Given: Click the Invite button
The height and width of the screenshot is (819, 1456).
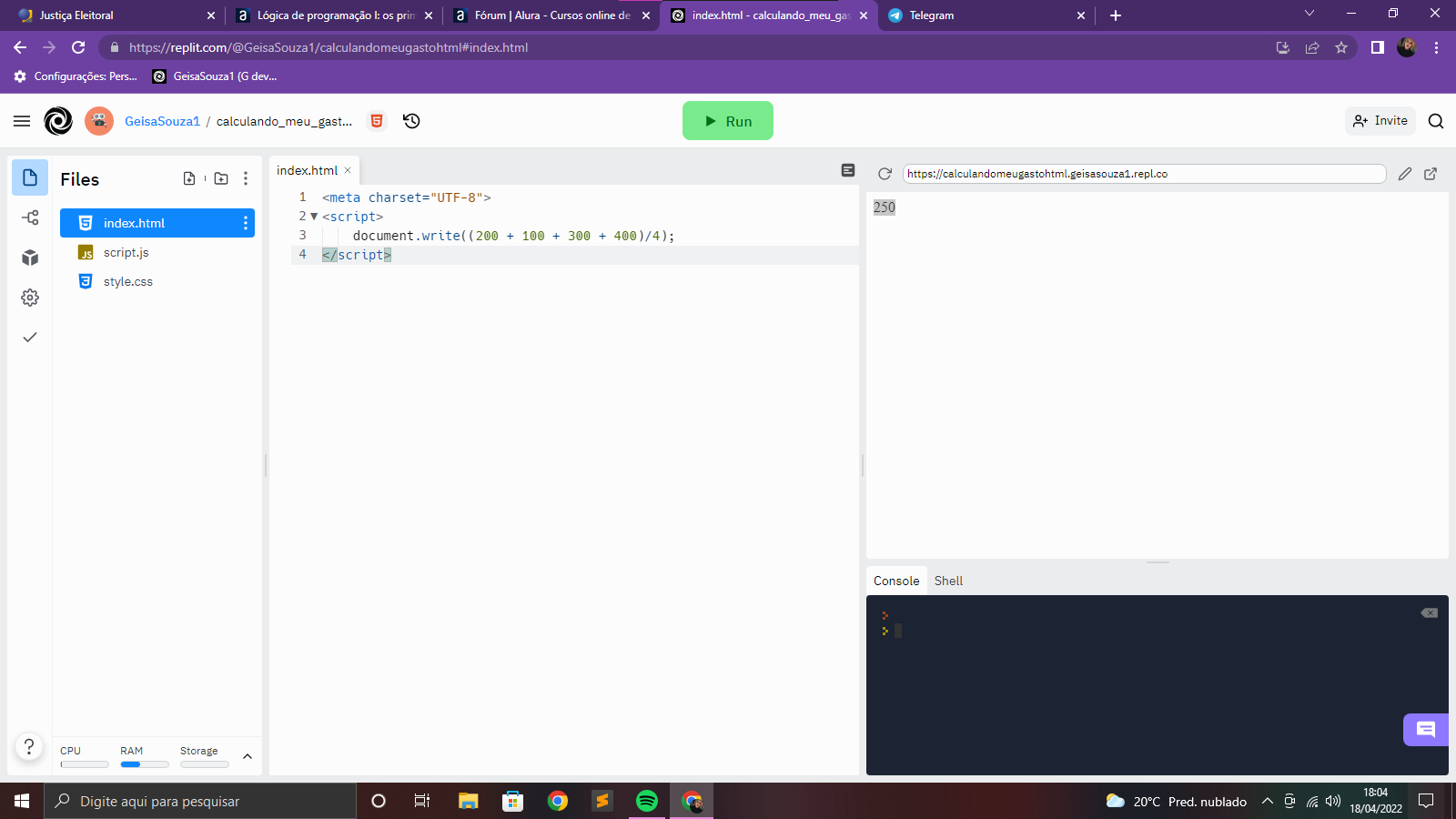Looking at the screenshot, I should tap(1380, 121).
